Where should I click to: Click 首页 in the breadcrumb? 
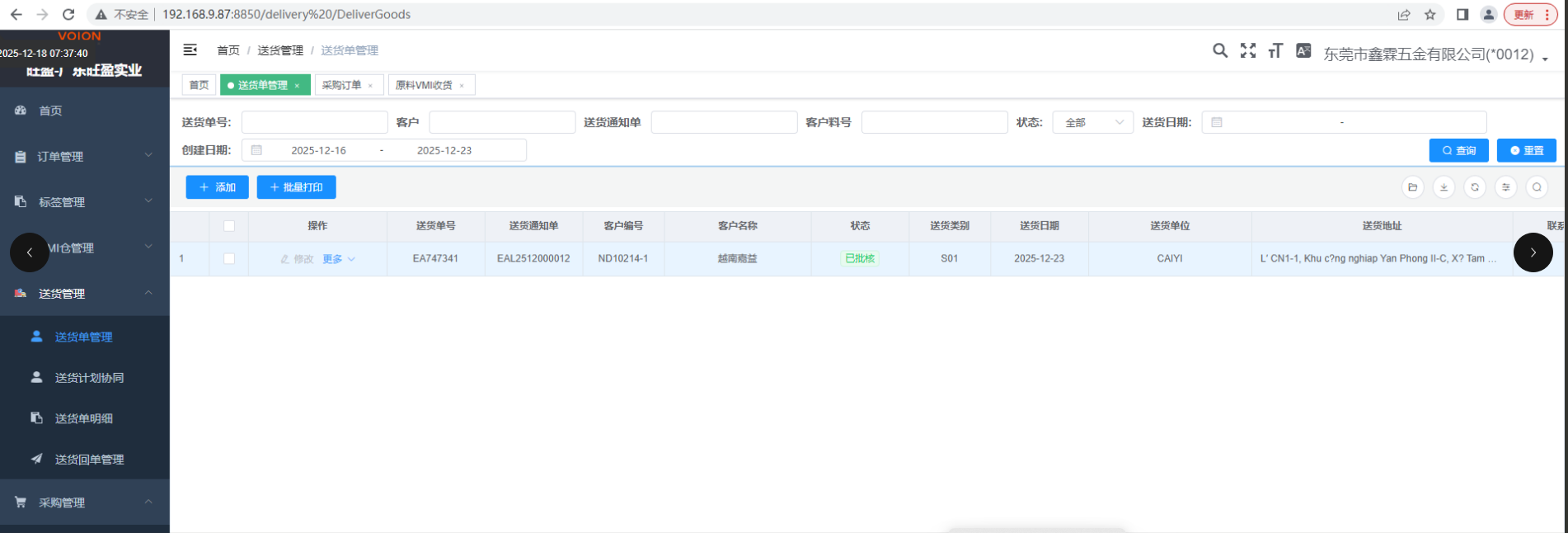[x=228, y=50]
